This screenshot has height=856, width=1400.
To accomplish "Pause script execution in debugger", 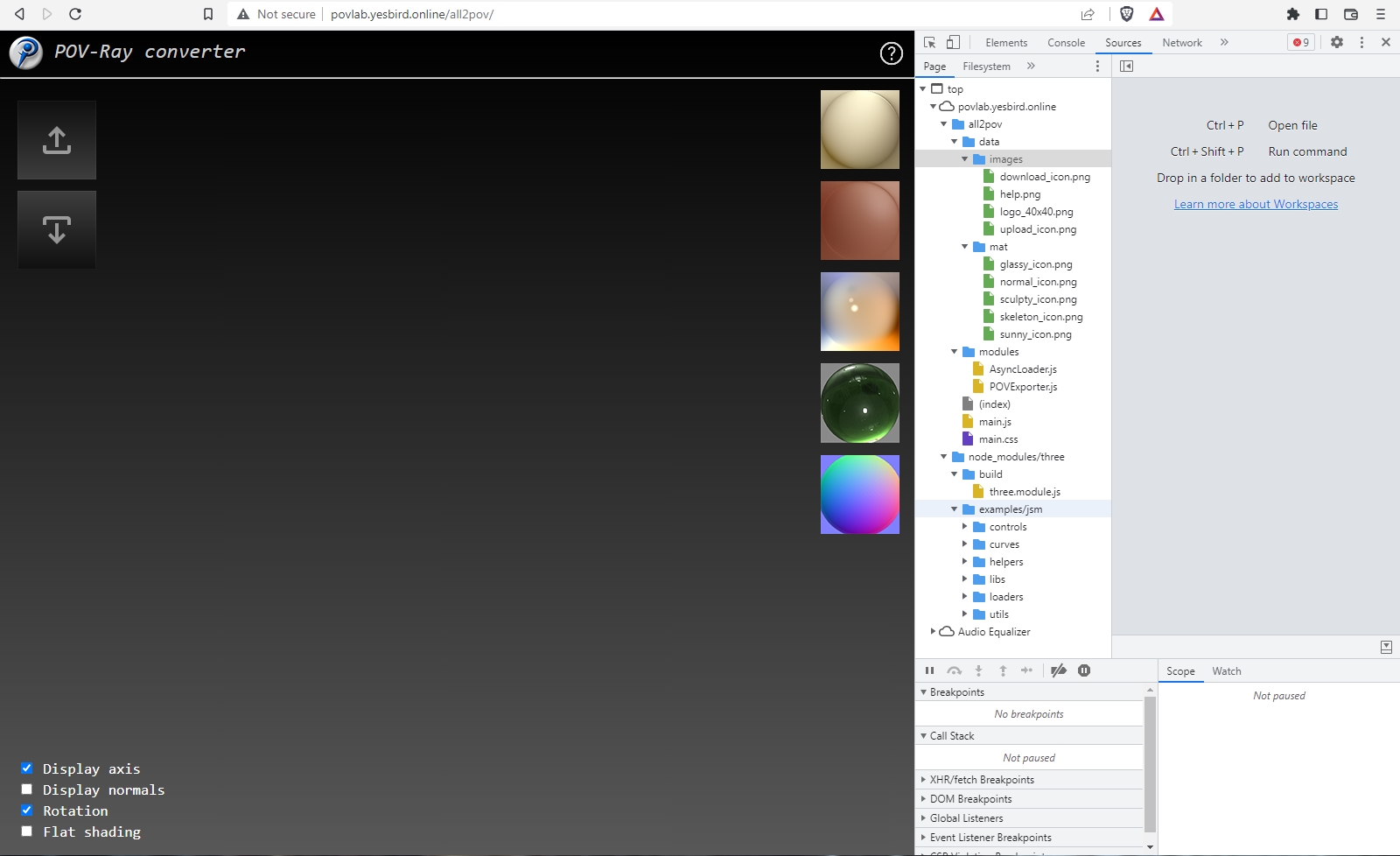I will pyautogui.click(x=929, y=670).
